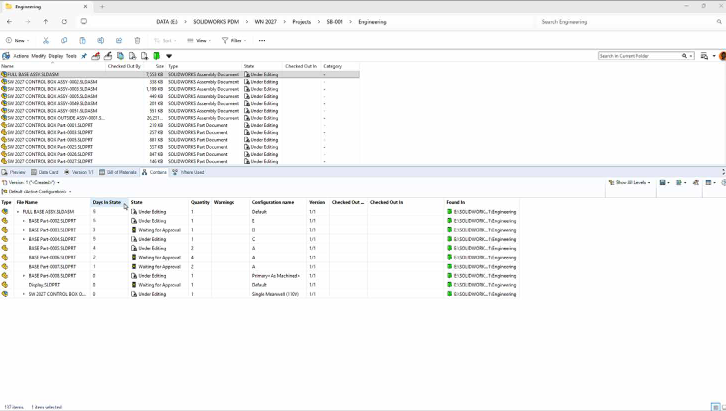726x411 pixels.
Task: Click the blue pin icon in PDM toolbar
Action: click(x=84, y=56)
